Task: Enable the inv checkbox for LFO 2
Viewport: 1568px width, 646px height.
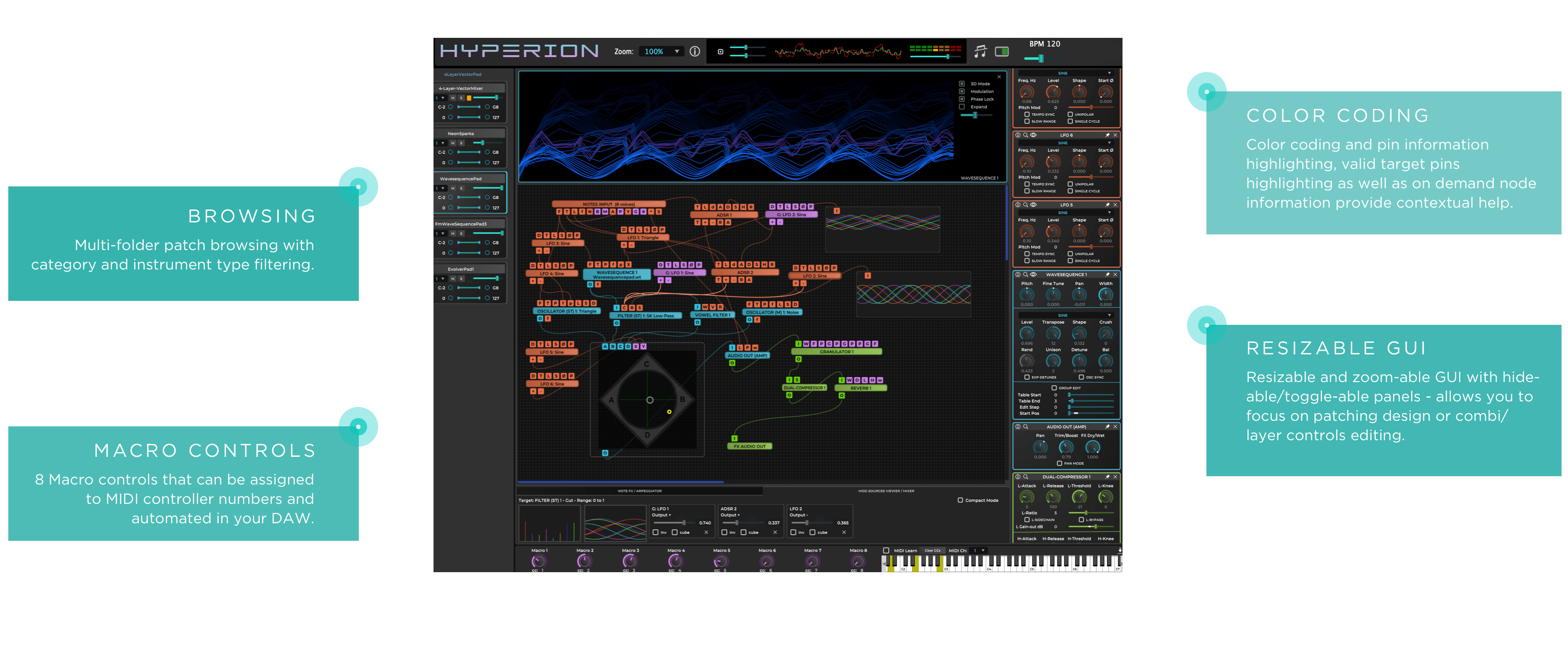Action: [x=793, y=533]
